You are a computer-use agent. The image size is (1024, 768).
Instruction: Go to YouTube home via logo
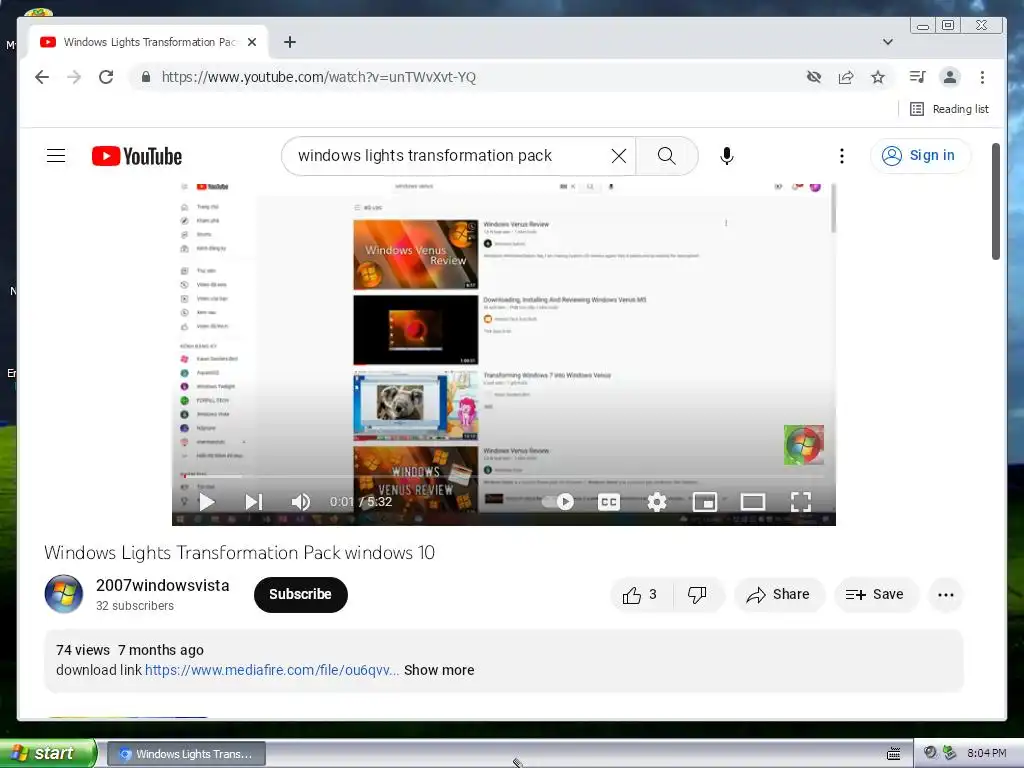[137, 156]
